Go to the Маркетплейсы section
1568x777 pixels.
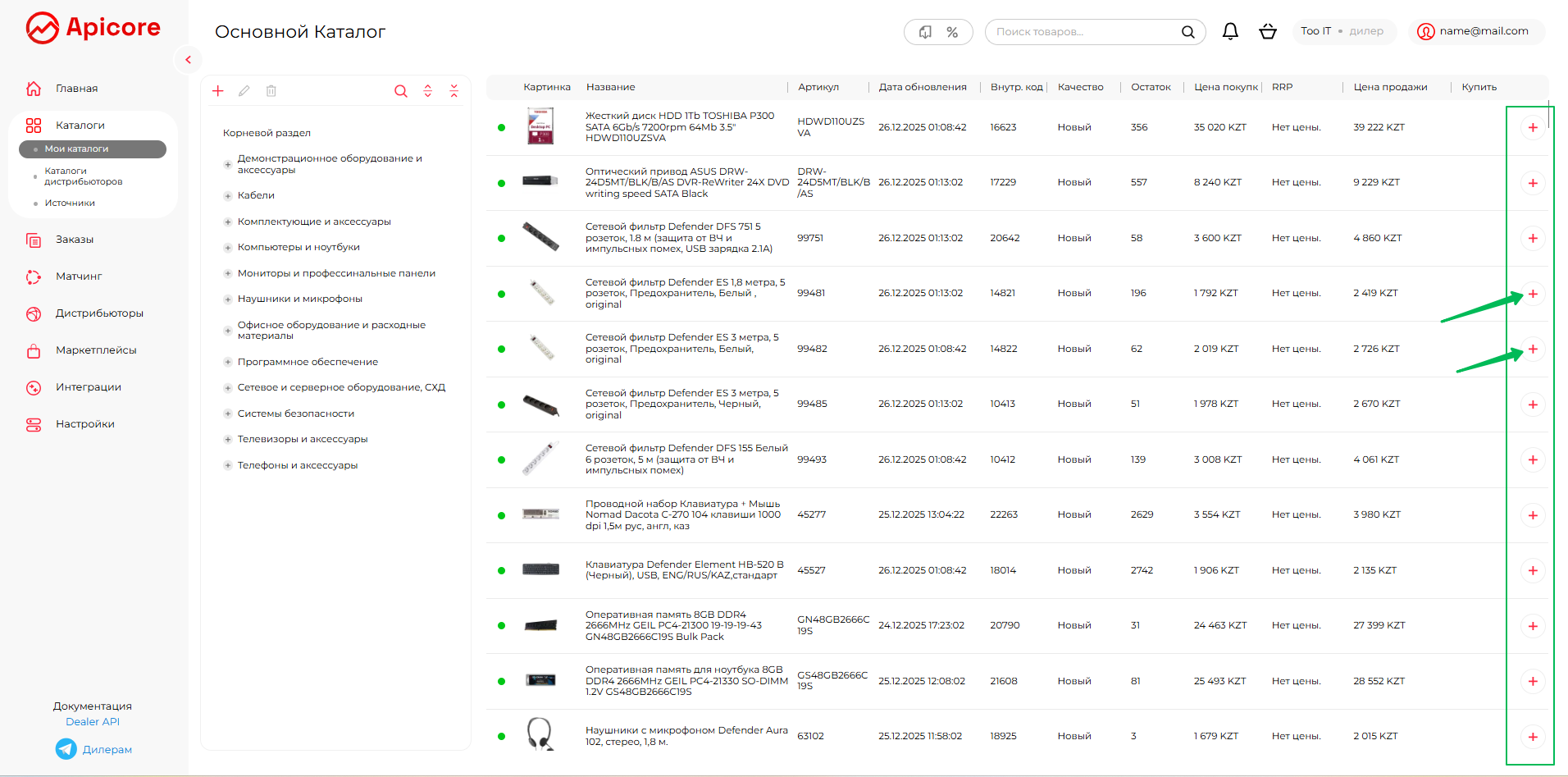pyautogui.click(x=96, y=350)
